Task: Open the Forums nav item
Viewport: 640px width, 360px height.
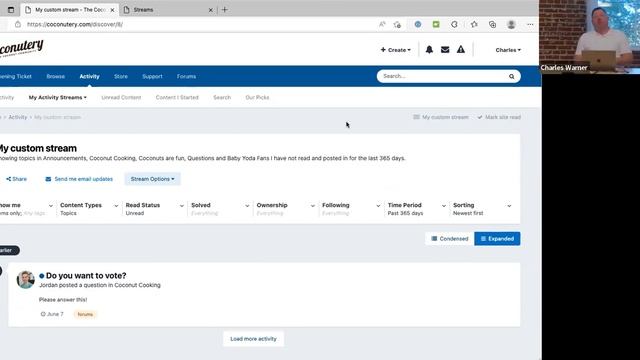Action: click(187, 76)
